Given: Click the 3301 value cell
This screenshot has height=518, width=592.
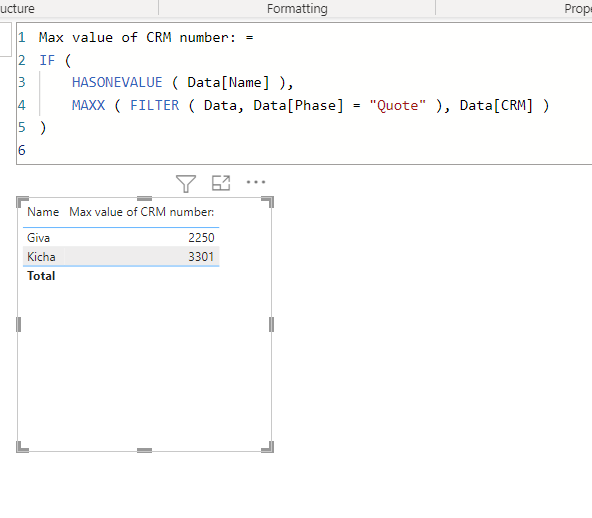Looking at the screenshot, I should point(201,257).
